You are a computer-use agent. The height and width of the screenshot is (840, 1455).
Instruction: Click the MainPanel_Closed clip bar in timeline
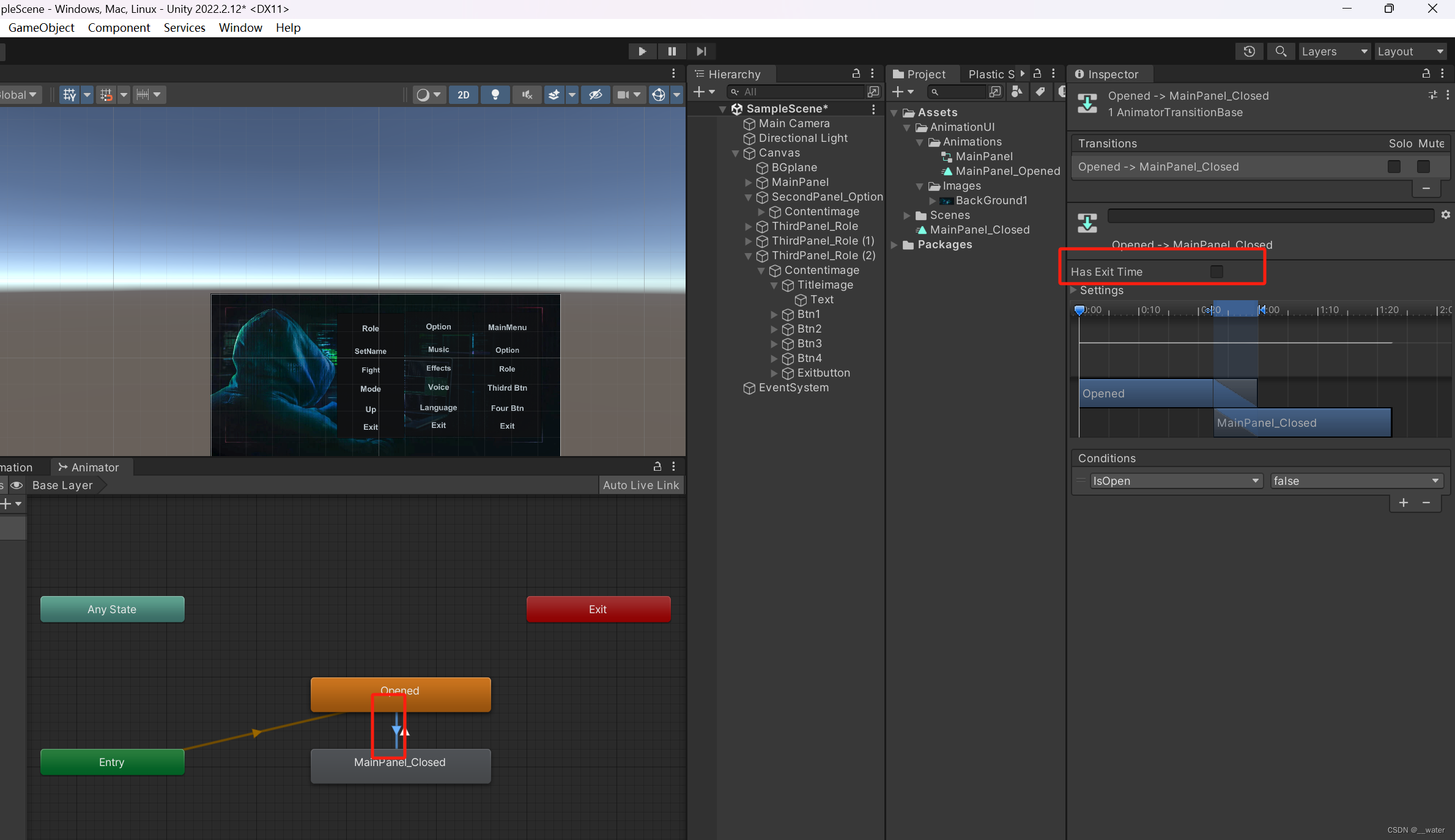point(1302,422)
